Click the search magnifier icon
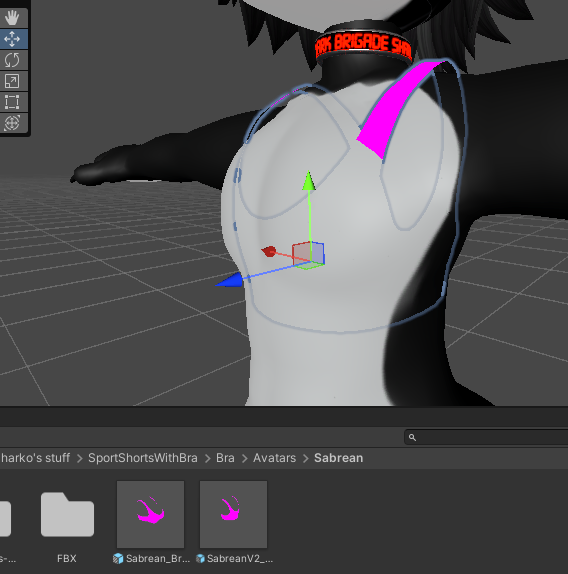Image resolution: width=568 pixels, height=574 pixels. click(412, 437)
